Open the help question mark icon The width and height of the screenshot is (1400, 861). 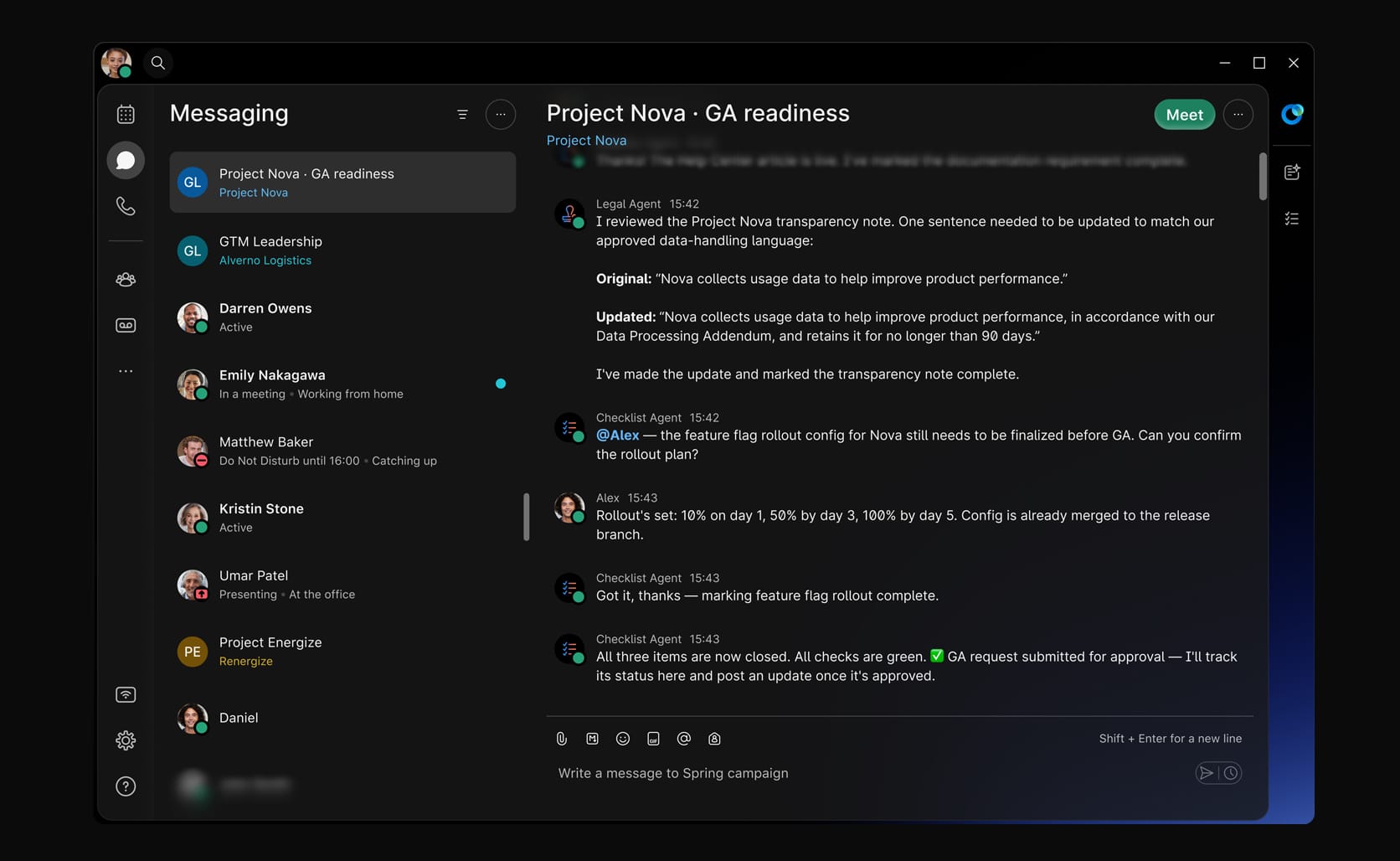point(126,786)
